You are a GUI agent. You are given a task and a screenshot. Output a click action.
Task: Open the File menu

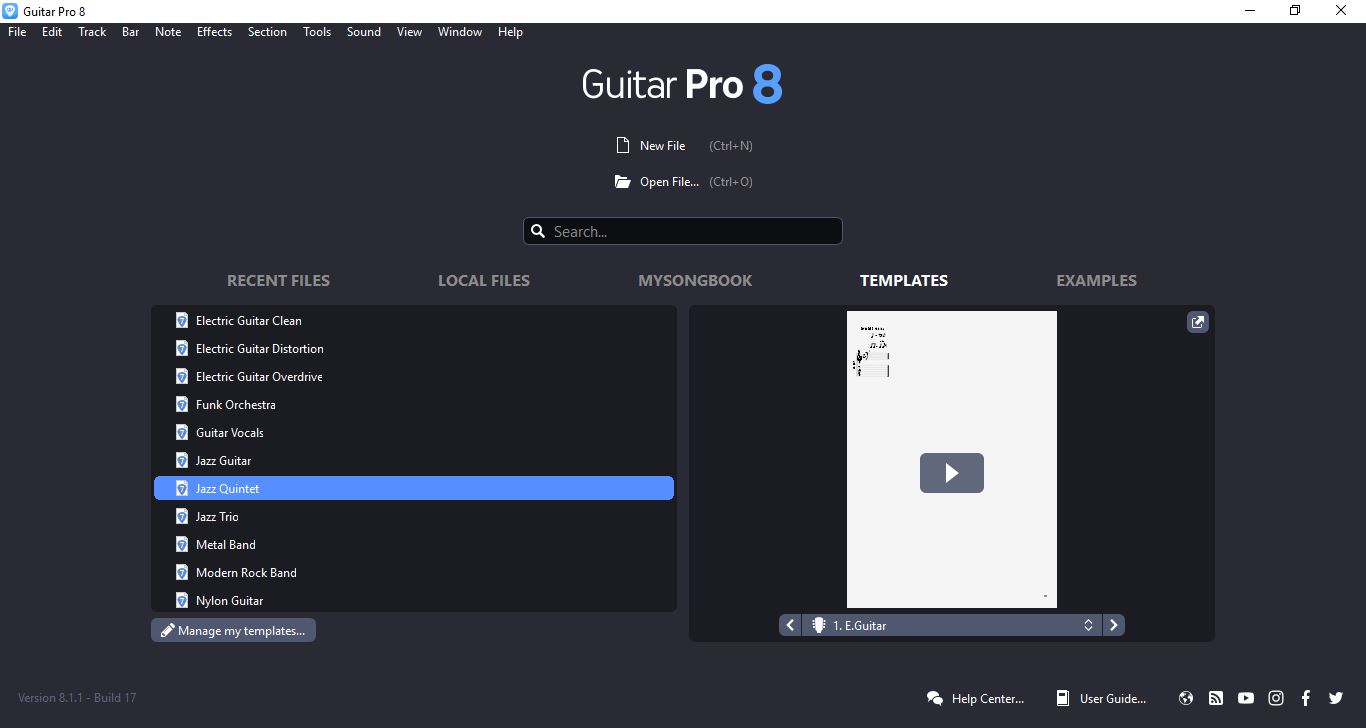17,32
